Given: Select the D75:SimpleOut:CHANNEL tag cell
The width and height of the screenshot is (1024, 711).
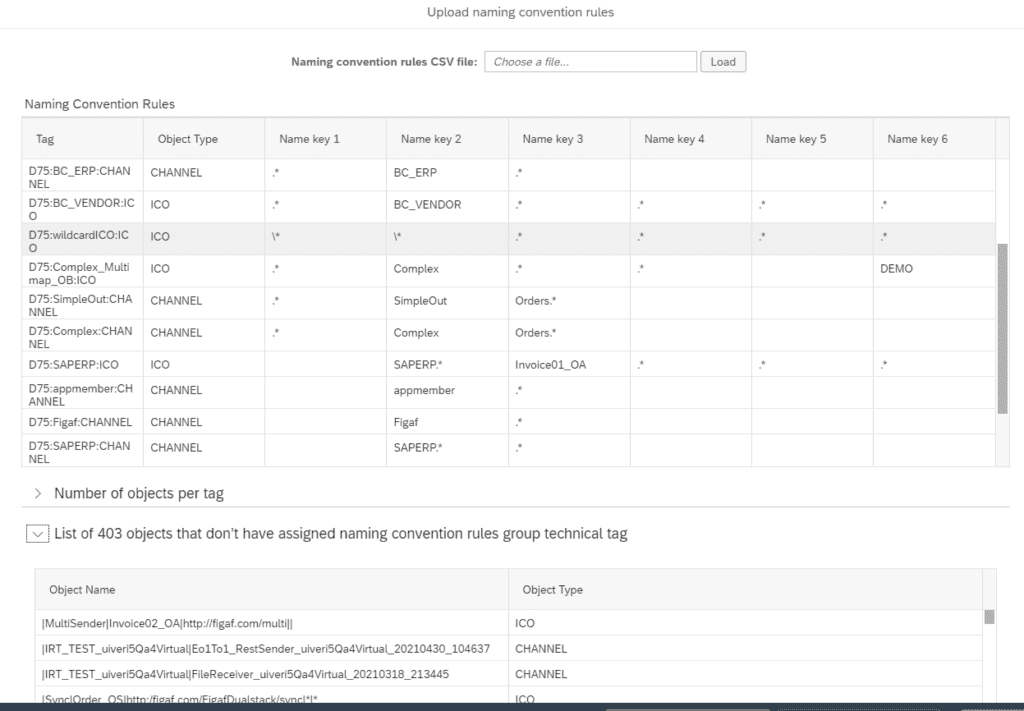Looking at the screenshot, I should 80,305.
